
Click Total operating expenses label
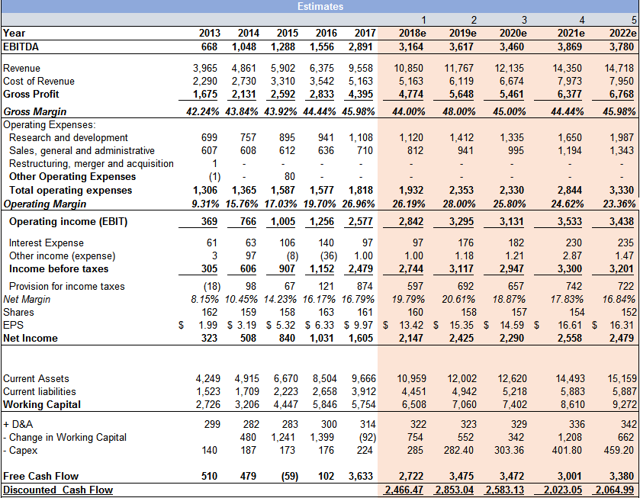[71, 190]
